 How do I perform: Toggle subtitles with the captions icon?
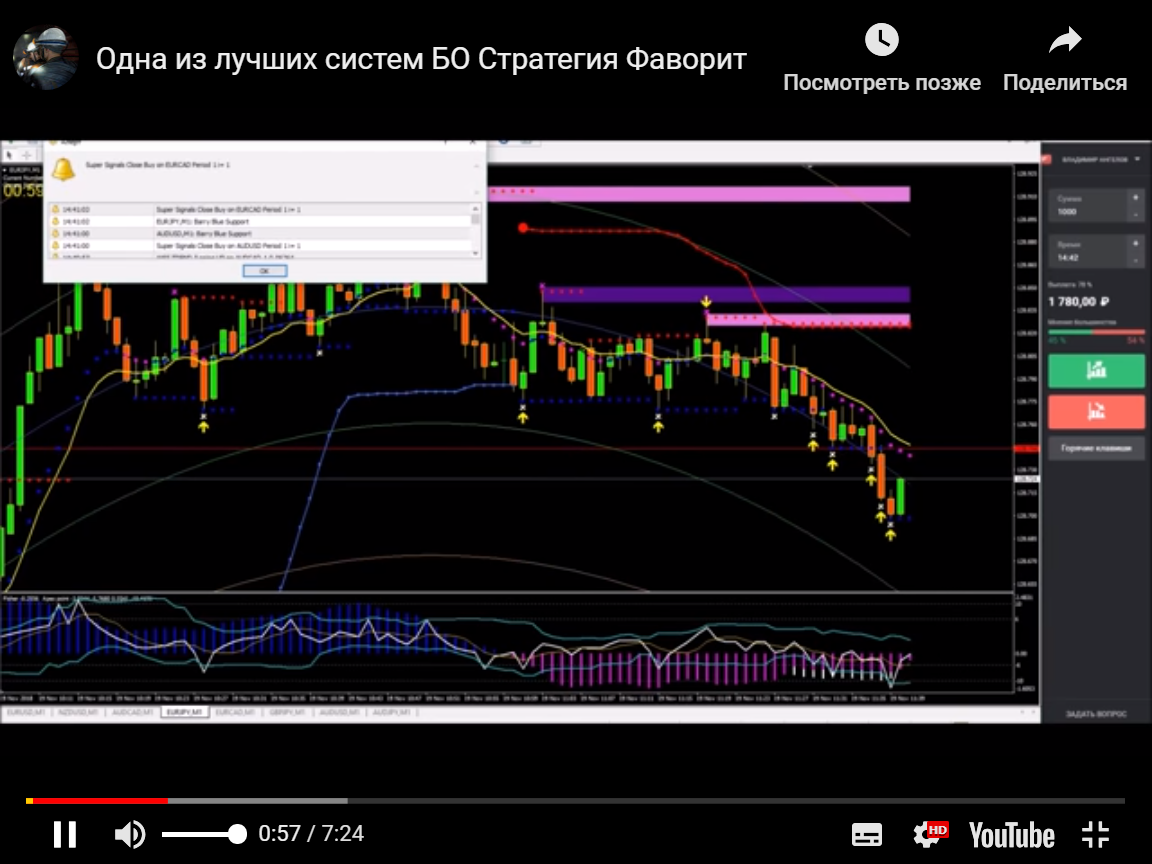click(867, 835)
